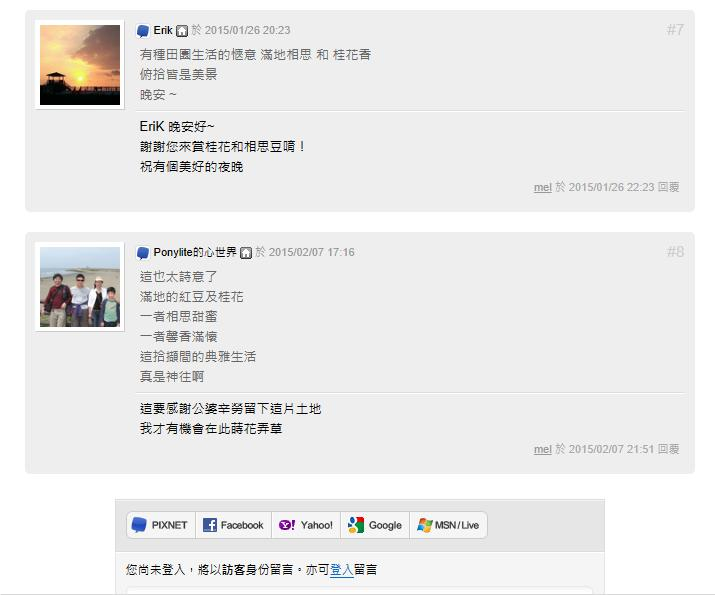
Task: Select PIXNET login tab
Action: pyautogui.click(x=161, y=525)
